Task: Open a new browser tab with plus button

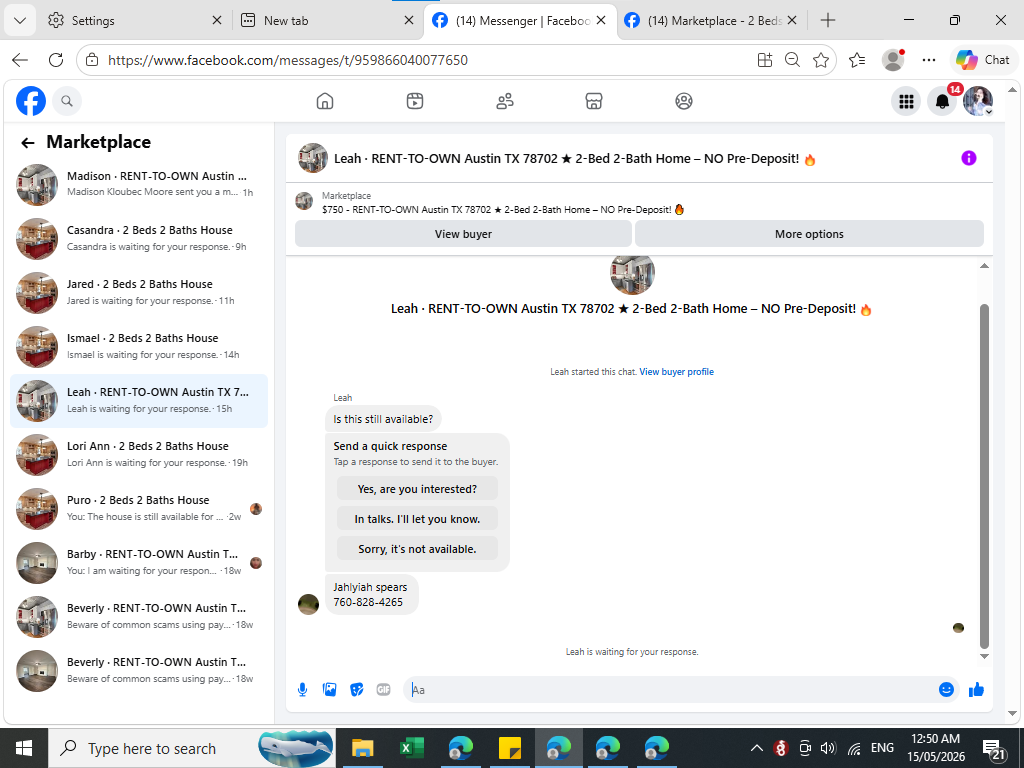Action: (x=827, y=20)
